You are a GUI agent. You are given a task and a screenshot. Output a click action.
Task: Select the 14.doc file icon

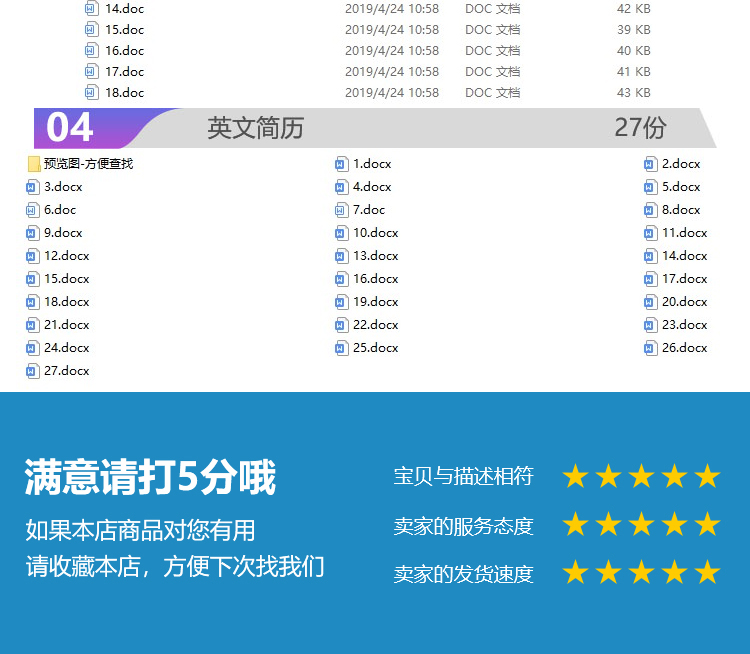pos(91,9)
